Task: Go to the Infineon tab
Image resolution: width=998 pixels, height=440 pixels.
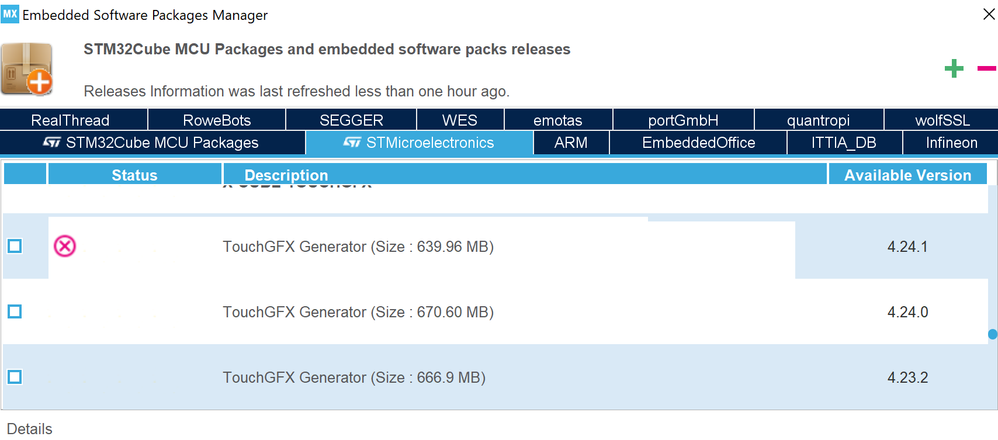Action: [951, 143]
